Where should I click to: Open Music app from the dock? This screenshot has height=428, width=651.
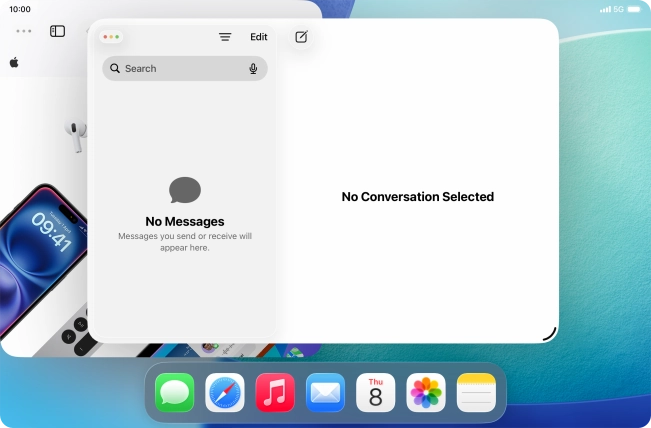pyautogui.click(x=275, y=392)
